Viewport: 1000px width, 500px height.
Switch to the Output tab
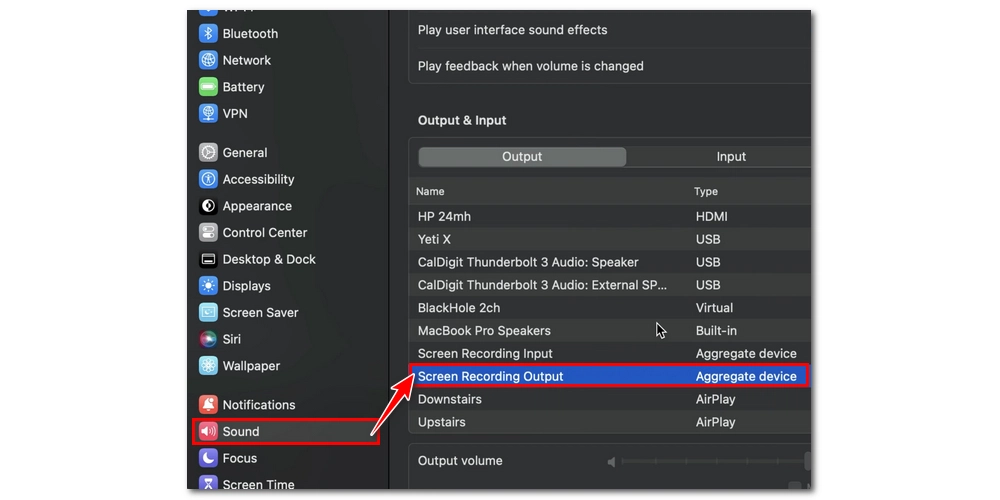(x=522, y=157)
